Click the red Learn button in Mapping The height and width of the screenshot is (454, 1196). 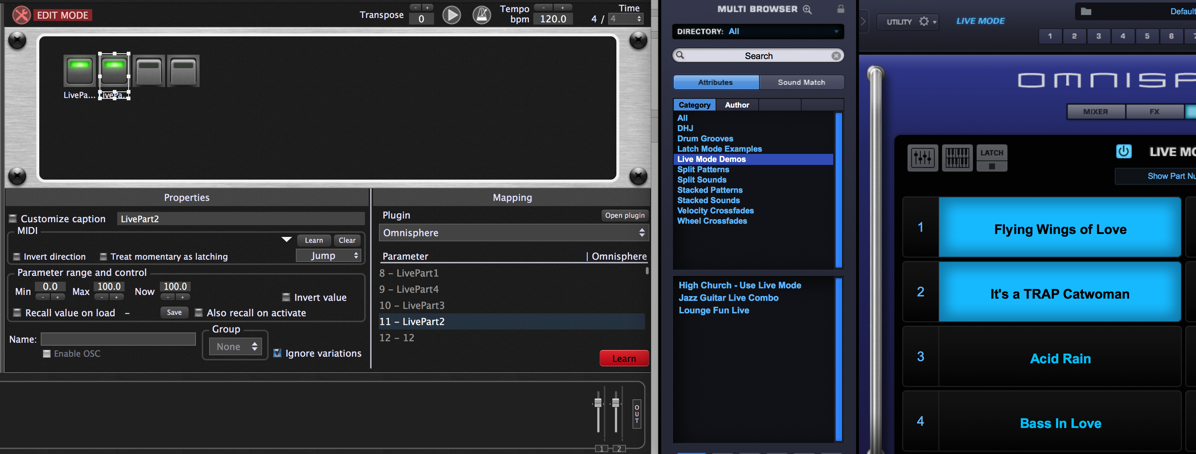pyautogui.click(x=624, y=359)
